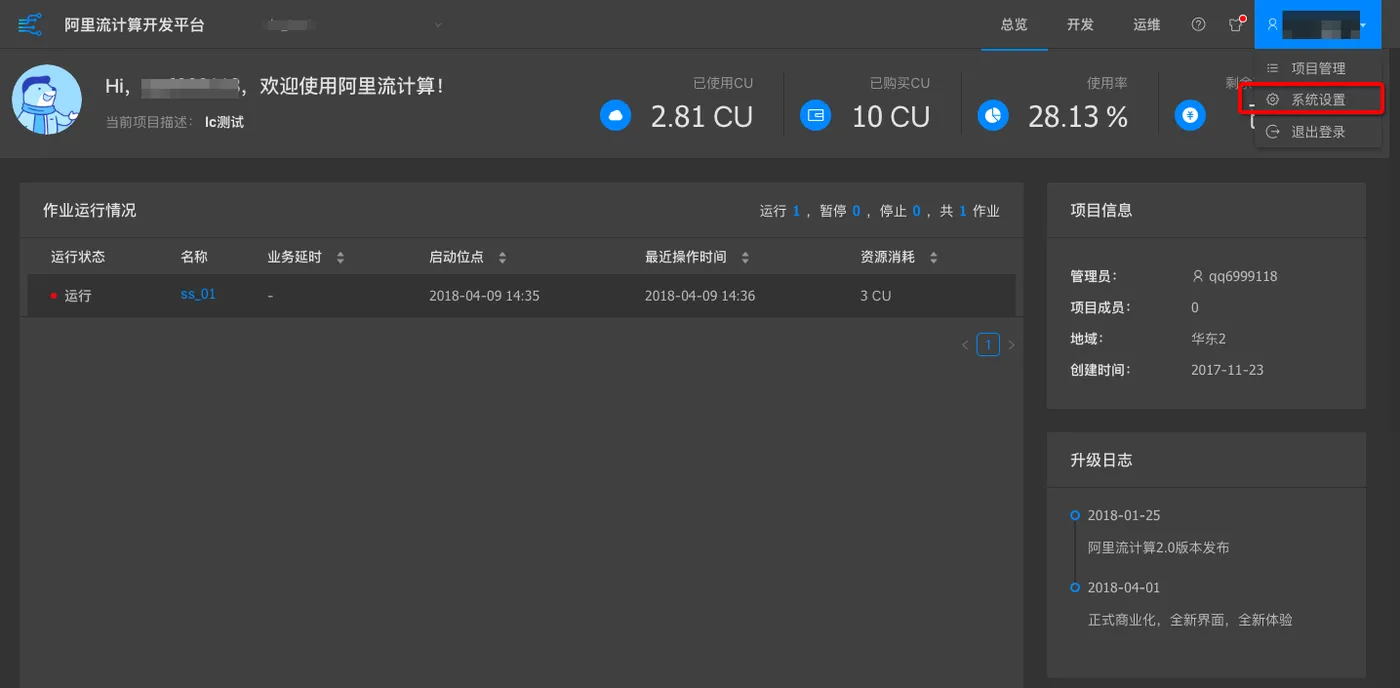Sort by 最近操作时间 column arrows

pos(745,258)
